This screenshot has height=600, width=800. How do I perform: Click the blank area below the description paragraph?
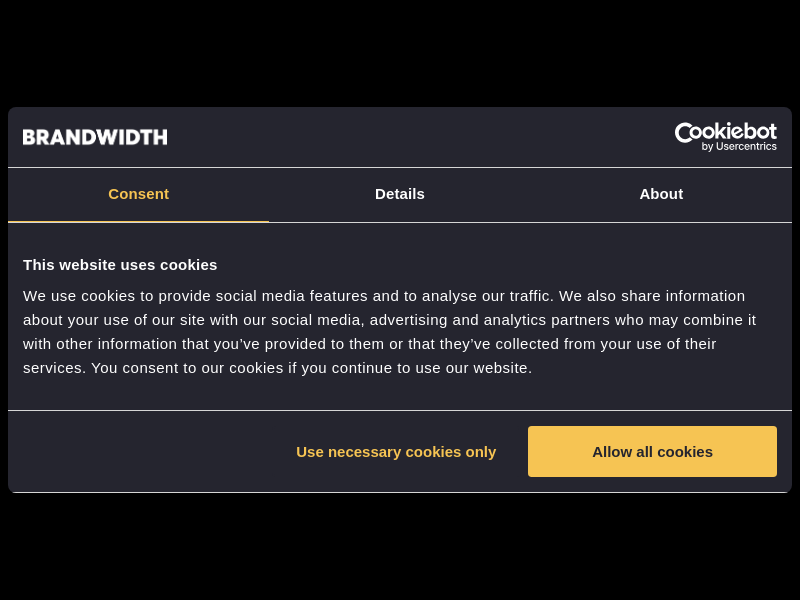(400, 395)
